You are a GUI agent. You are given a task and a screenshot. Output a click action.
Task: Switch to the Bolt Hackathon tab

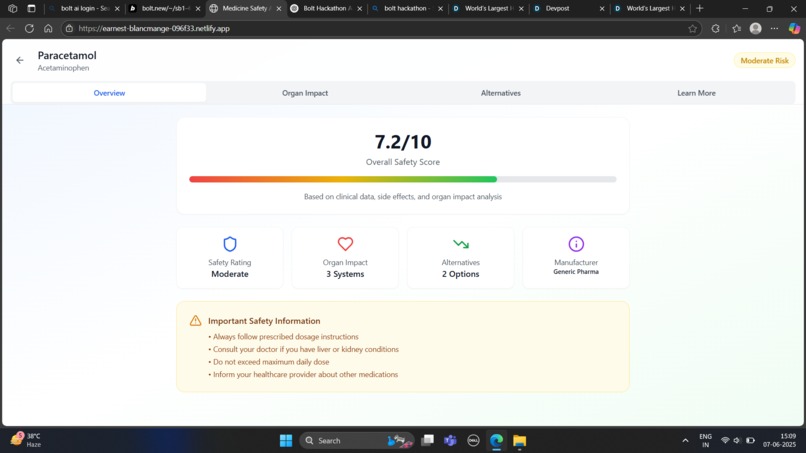325,8
